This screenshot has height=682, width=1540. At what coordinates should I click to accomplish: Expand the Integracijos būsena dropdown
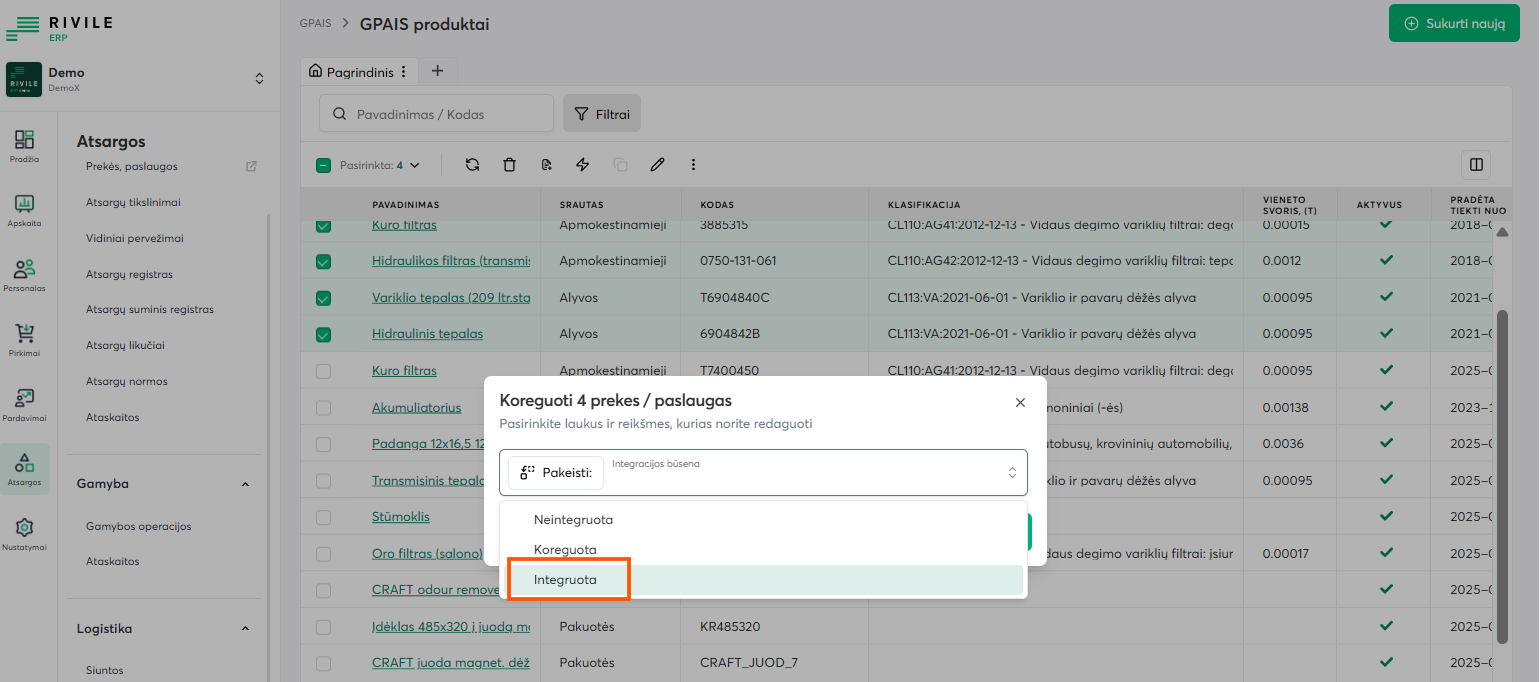click(x=1011, y=472)
